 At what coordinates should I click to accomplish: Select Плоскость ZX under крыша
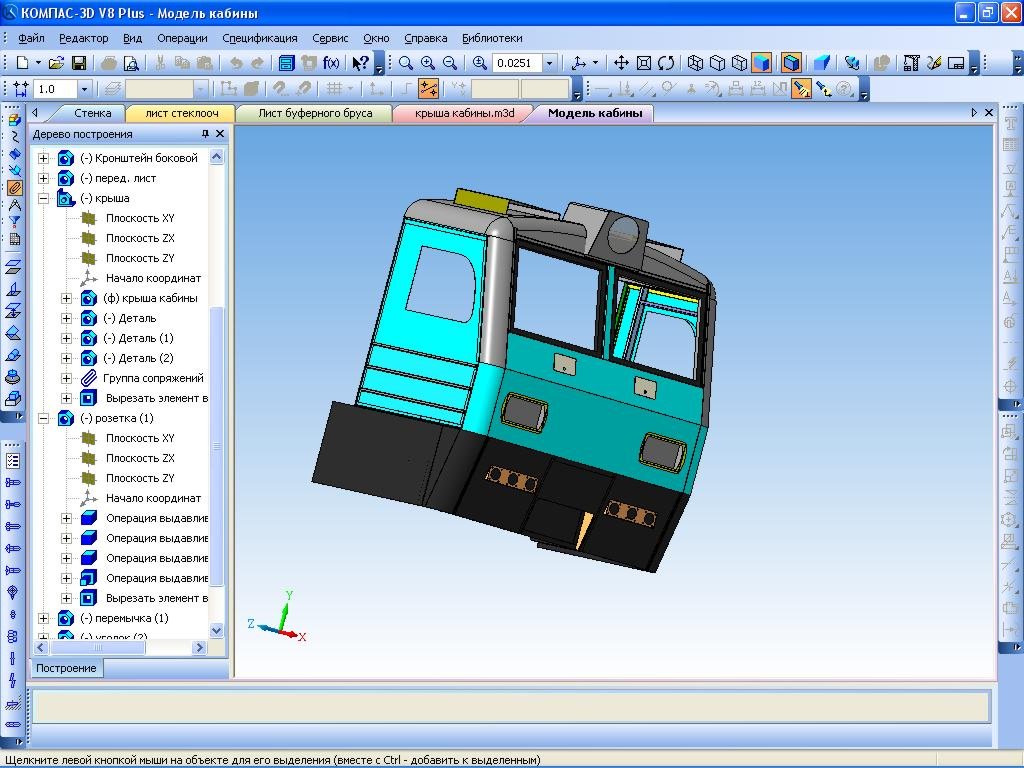coord(140,238)
